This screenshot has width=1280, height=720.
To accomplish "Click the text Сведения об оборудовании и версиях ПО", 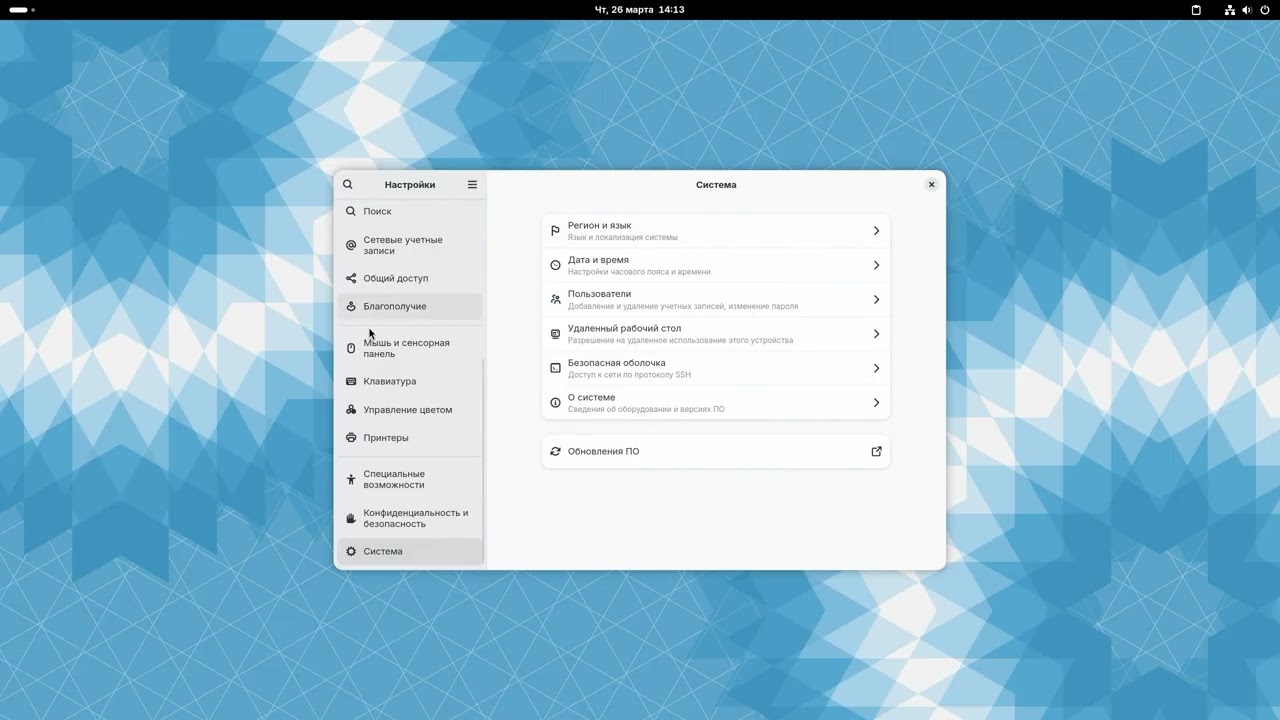I will (646, 409).
